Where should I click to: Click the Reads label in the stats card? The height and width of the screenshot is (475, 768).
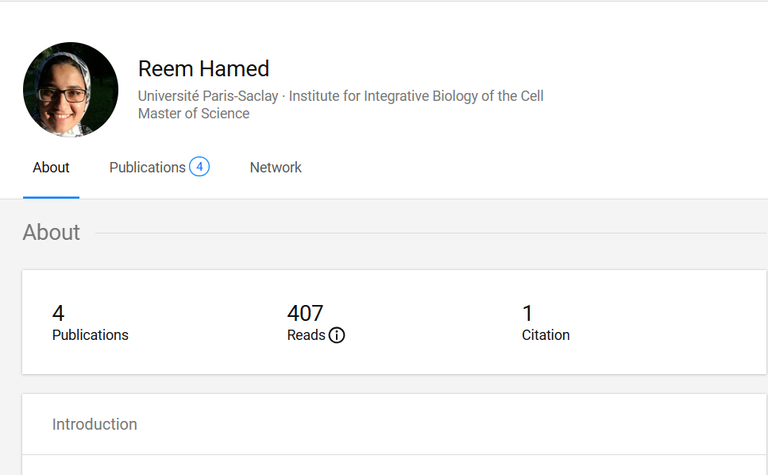pos(306,335)
